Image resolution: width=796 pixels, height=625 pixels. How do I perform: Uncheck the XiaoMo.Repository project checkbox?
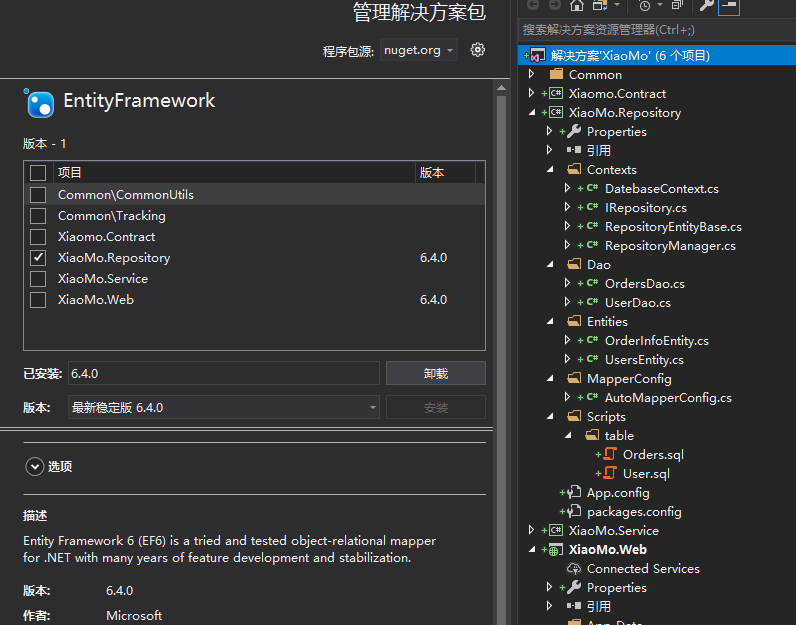[38, 258]
